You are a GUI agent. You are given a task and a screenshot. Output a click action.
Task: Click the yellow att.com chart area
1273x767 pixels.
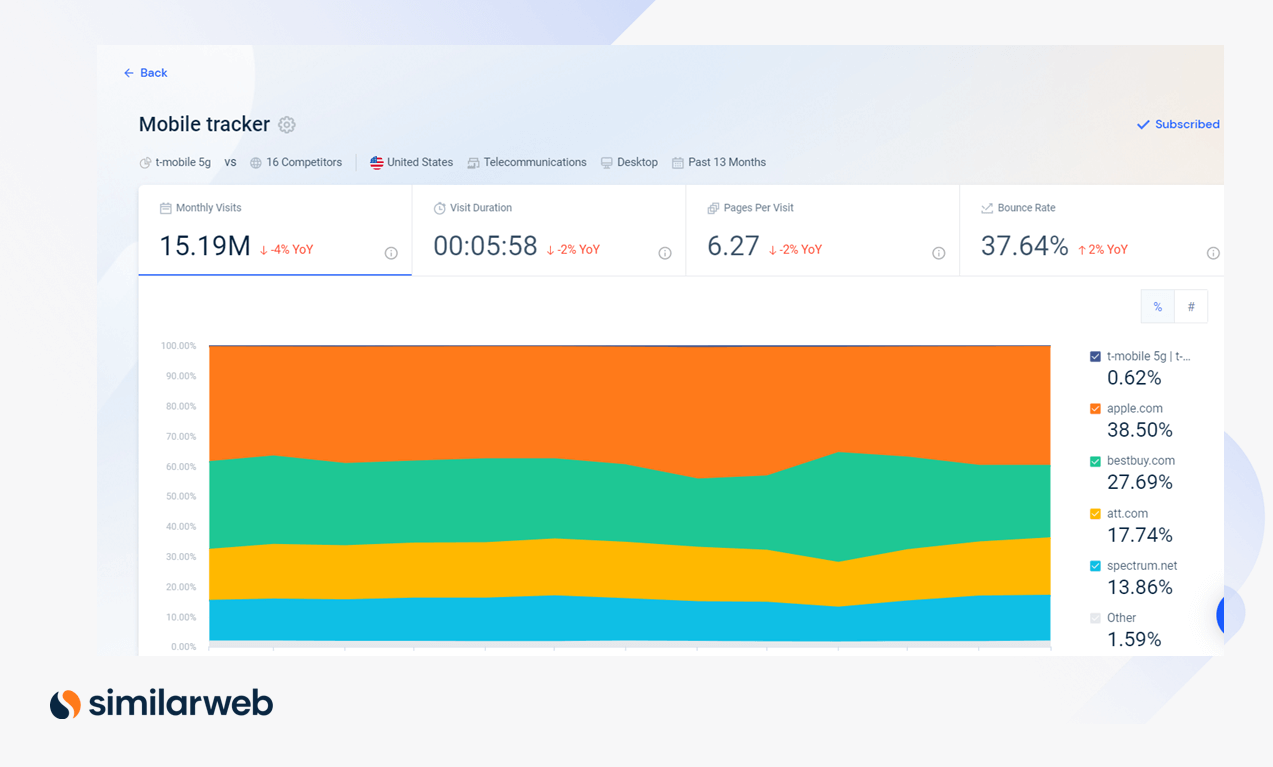click(x=630, y=570)
